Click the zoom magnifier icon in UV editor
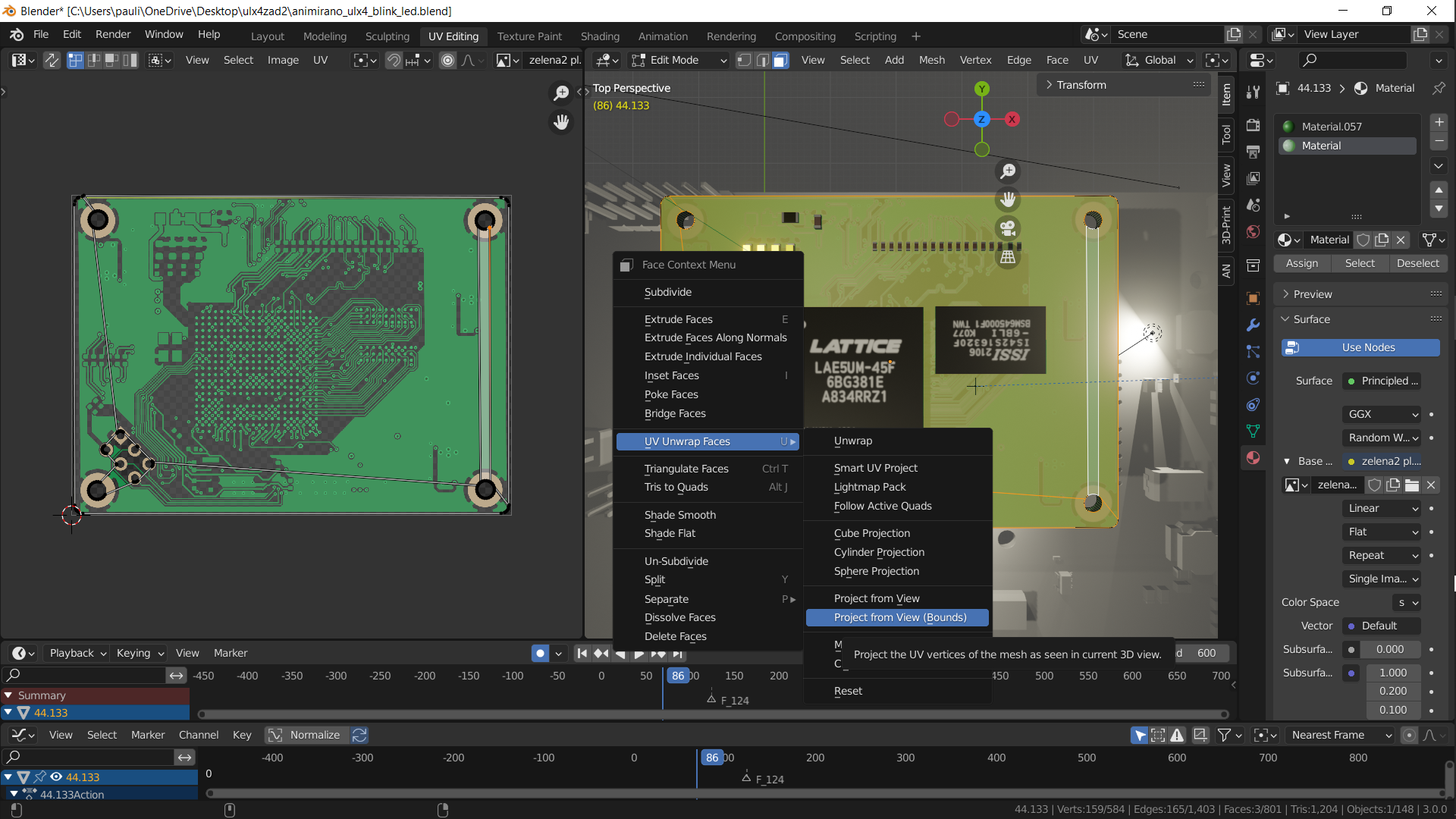Viewport: 1456px width, 819px height. coord(561,93)
